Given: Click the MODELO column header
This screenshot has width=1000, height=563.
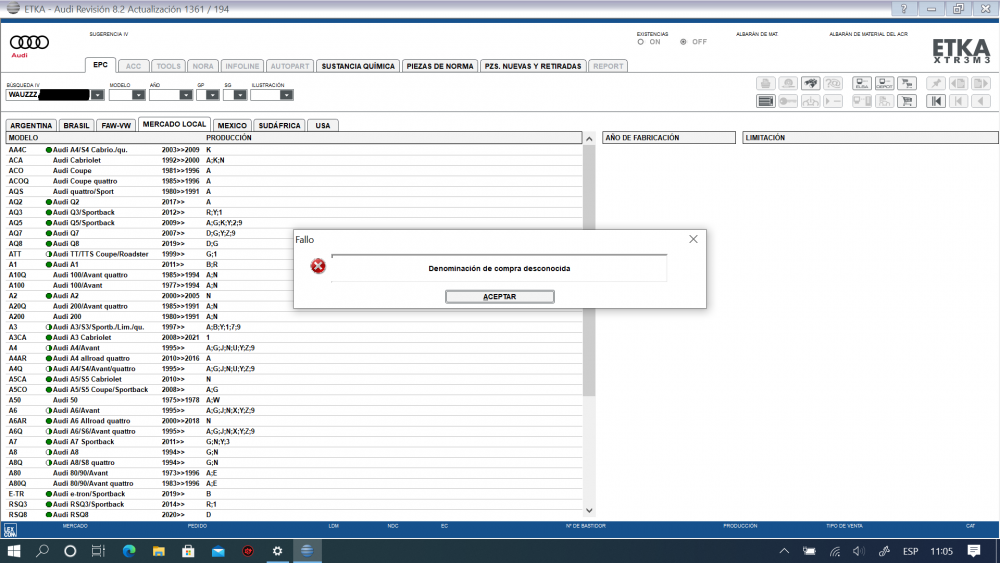Looking at the screenshot, I should pos(24,138).
